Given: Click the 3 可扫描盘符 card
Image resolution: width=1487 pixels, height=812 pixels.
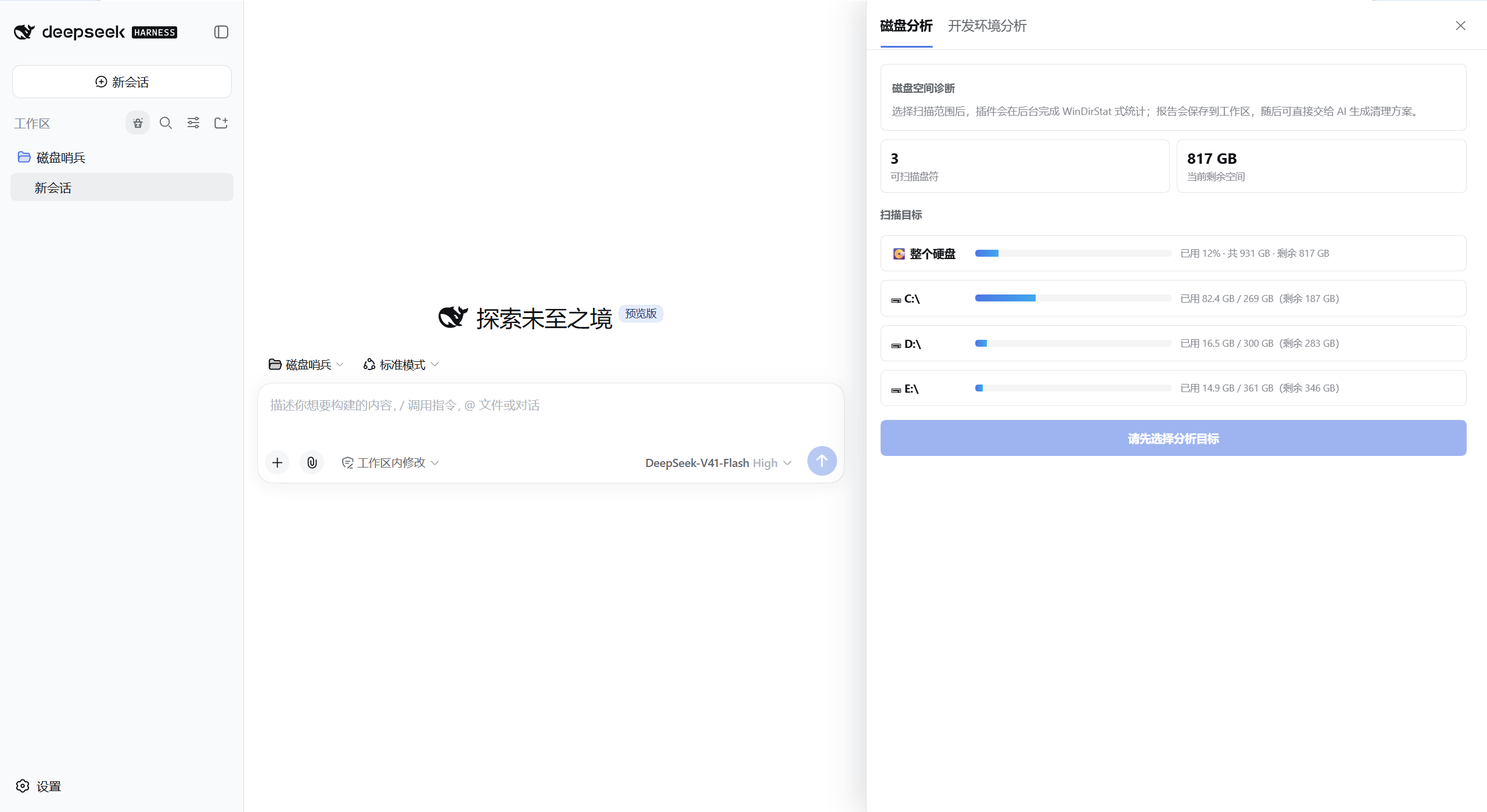Looking at the screenshot, I should coord(1025,166).
